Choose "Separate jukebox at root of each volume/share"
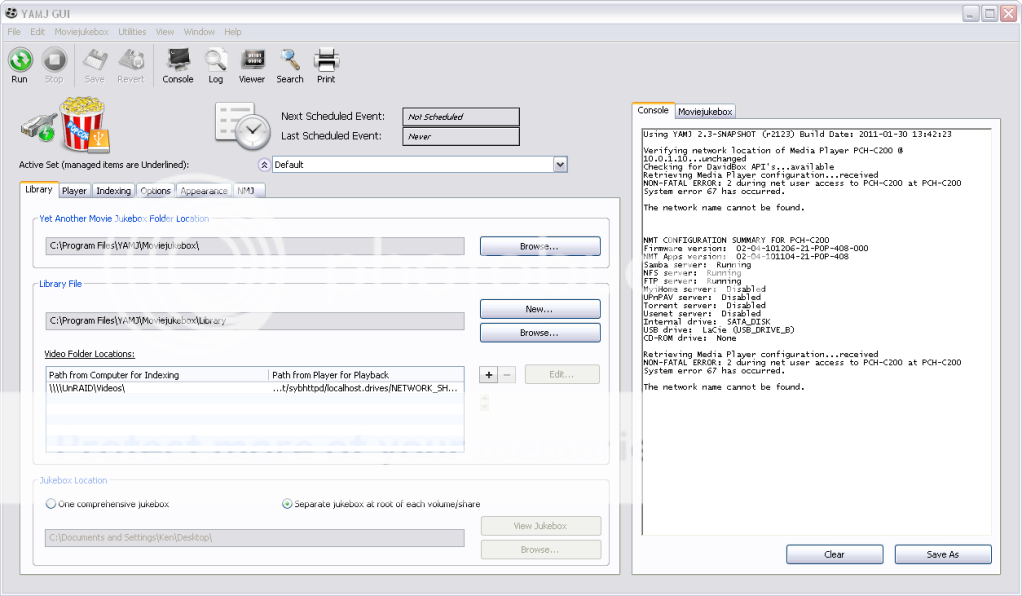The width and height of the screenshot is (1022, 596). coord(289,504)
